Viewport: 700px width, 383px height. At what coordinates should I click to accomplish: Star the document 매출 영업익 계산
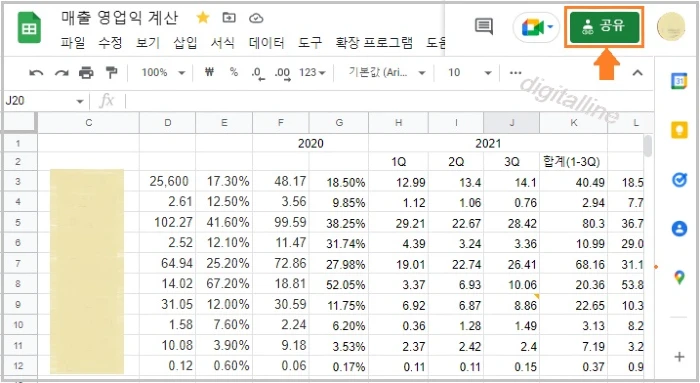(x=203, y=18)
